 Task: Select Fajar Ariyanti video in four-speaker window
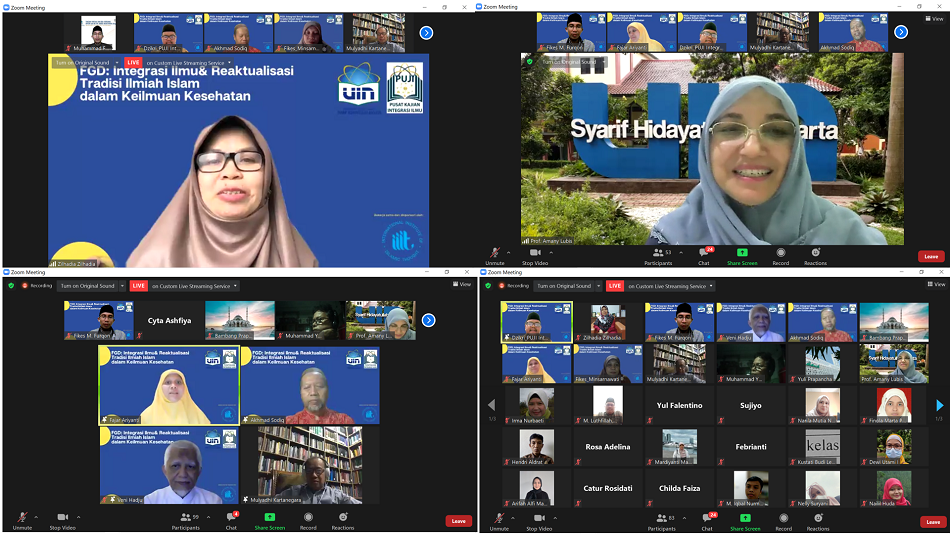(x=169, y=385)
